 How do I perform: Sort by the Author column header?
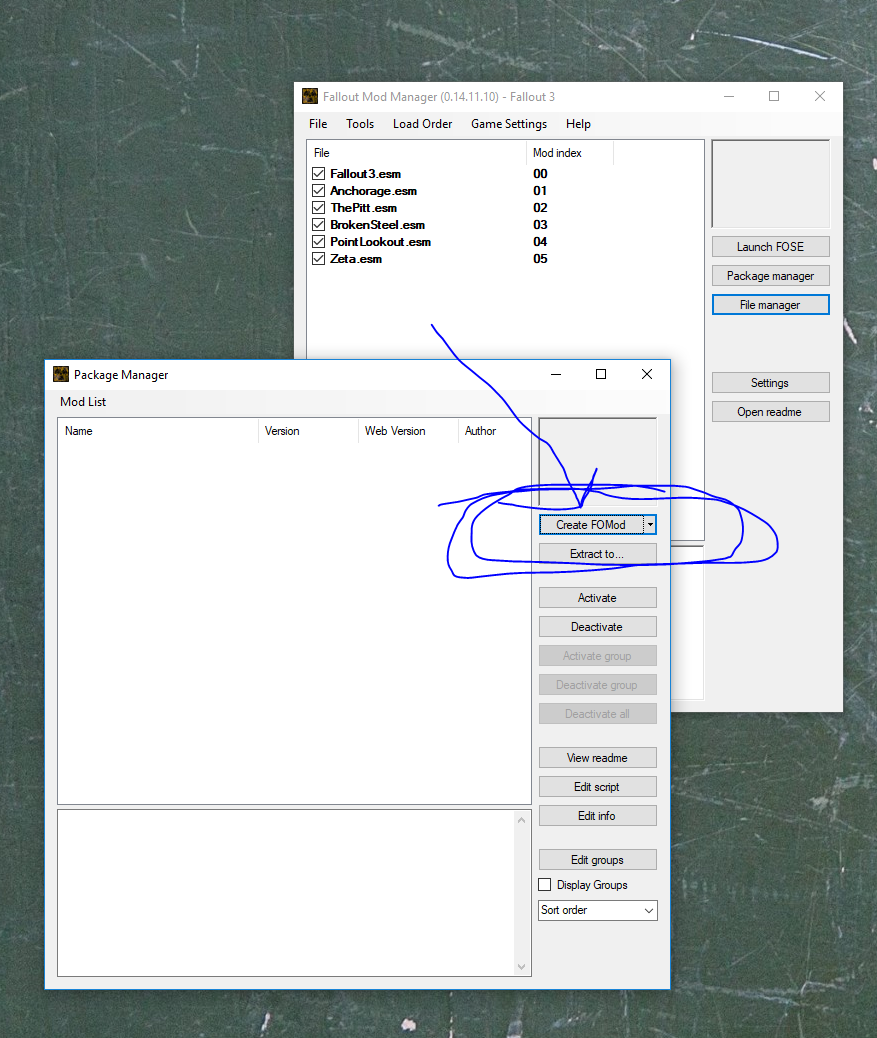point(494,431)
